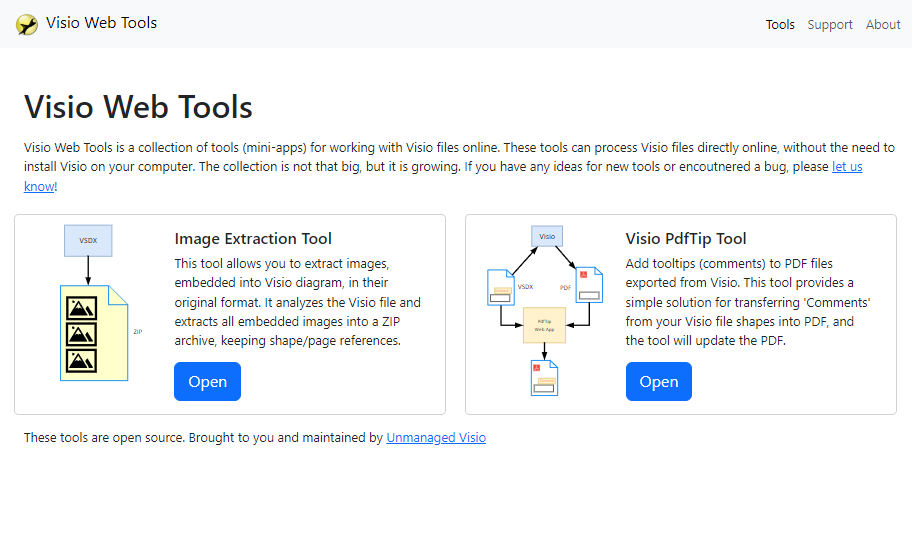The height and width of the screenshot is (536, 912).
Task: Click the Visio Web Tools logo icon
Action: 27,24
